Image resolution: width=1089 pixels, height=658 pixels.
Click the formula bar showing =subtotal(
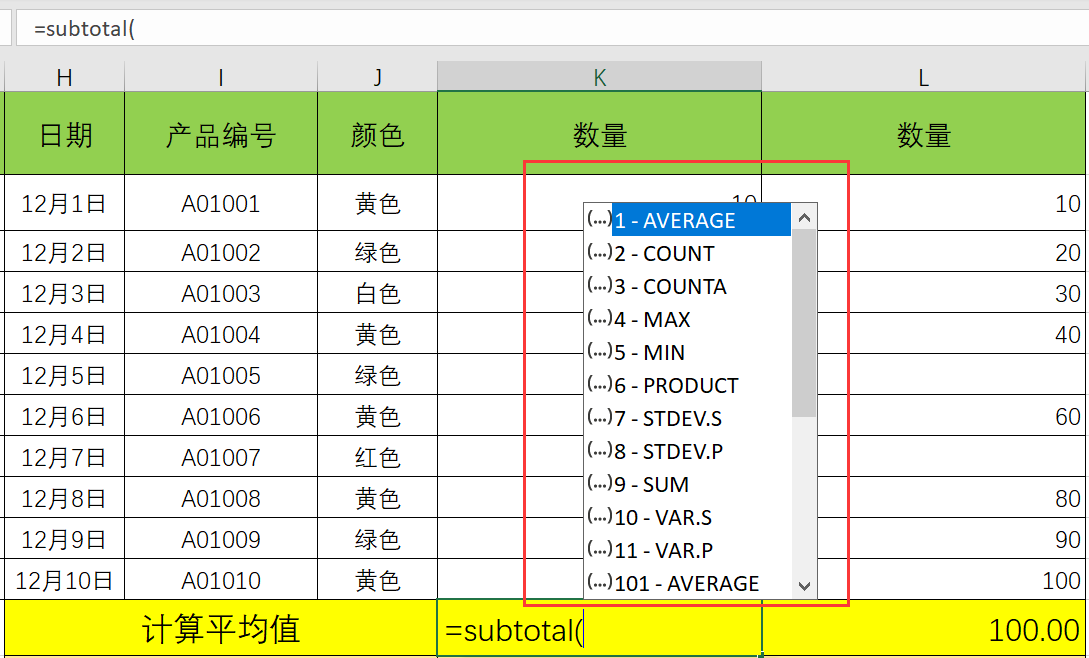552,28
